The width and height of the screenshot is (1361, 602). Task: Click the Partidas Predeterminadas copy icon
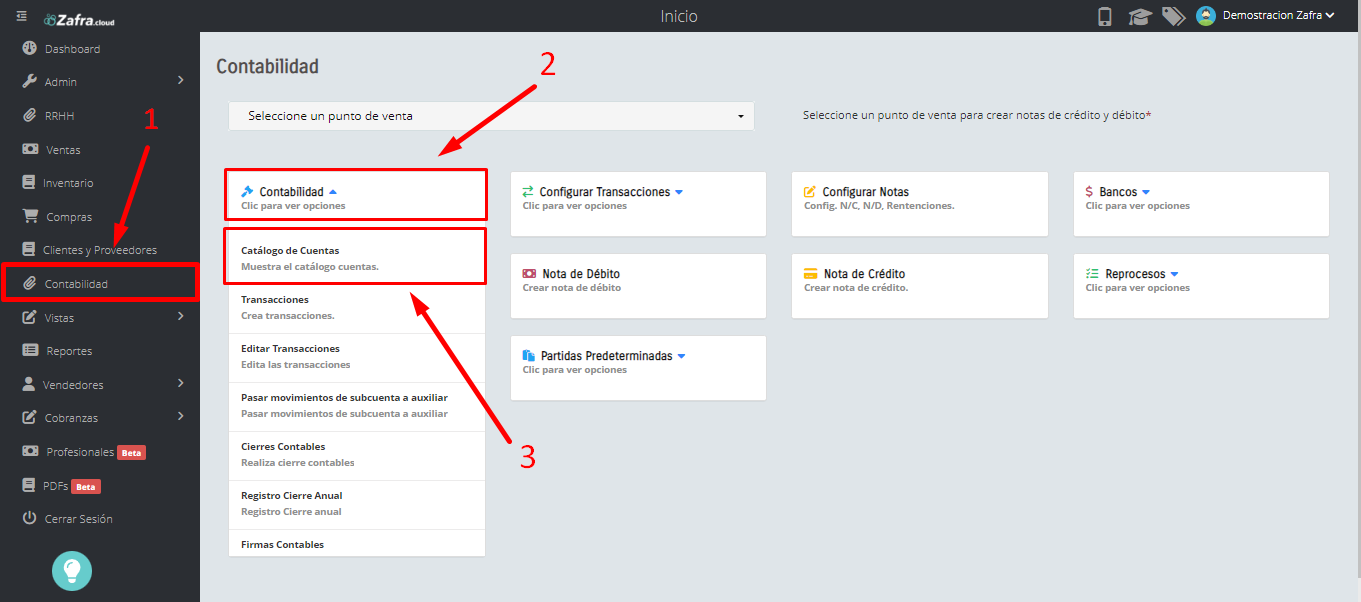click(529, 356)
